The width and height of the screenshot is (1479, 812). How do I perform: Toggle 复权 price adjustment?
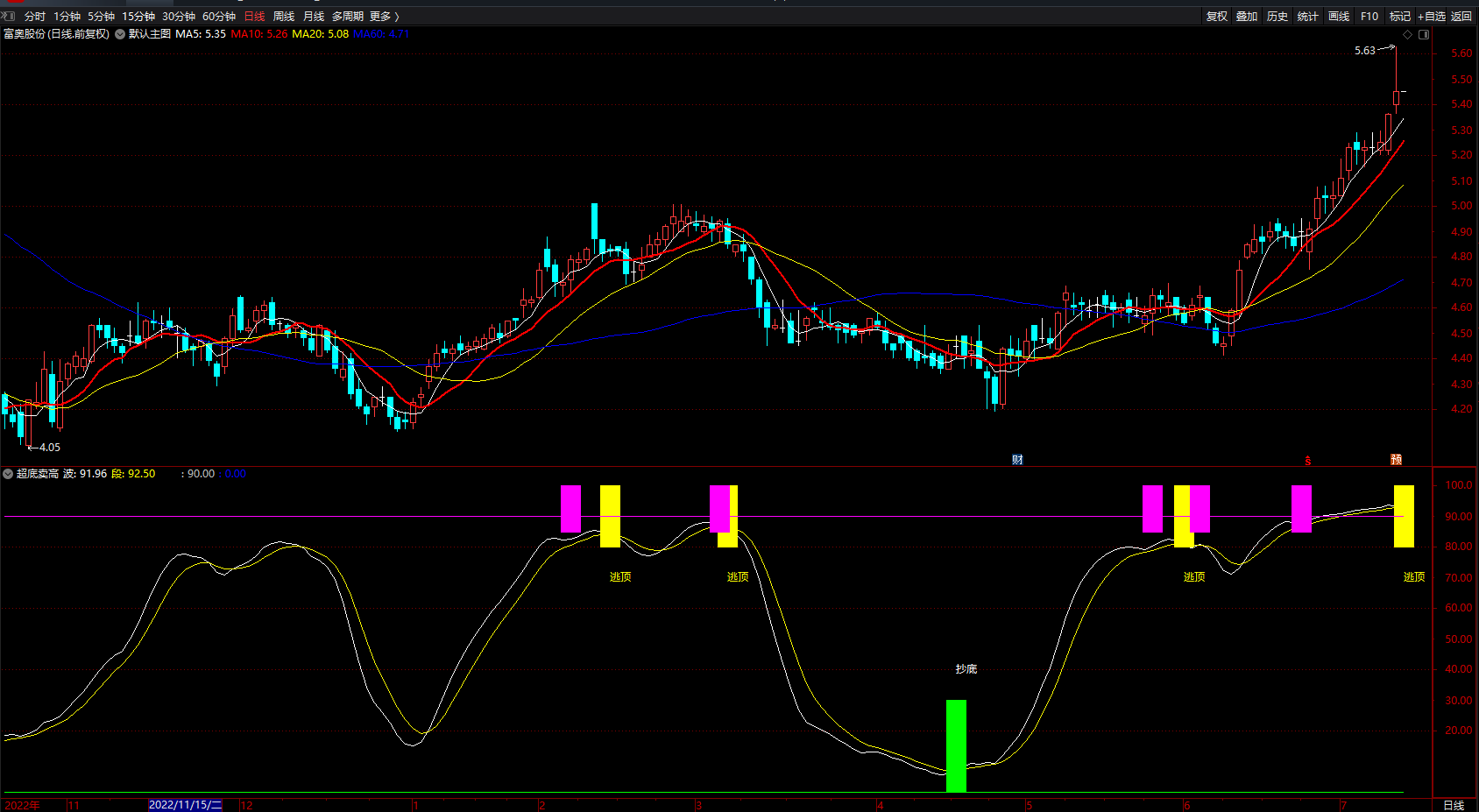1217,17
